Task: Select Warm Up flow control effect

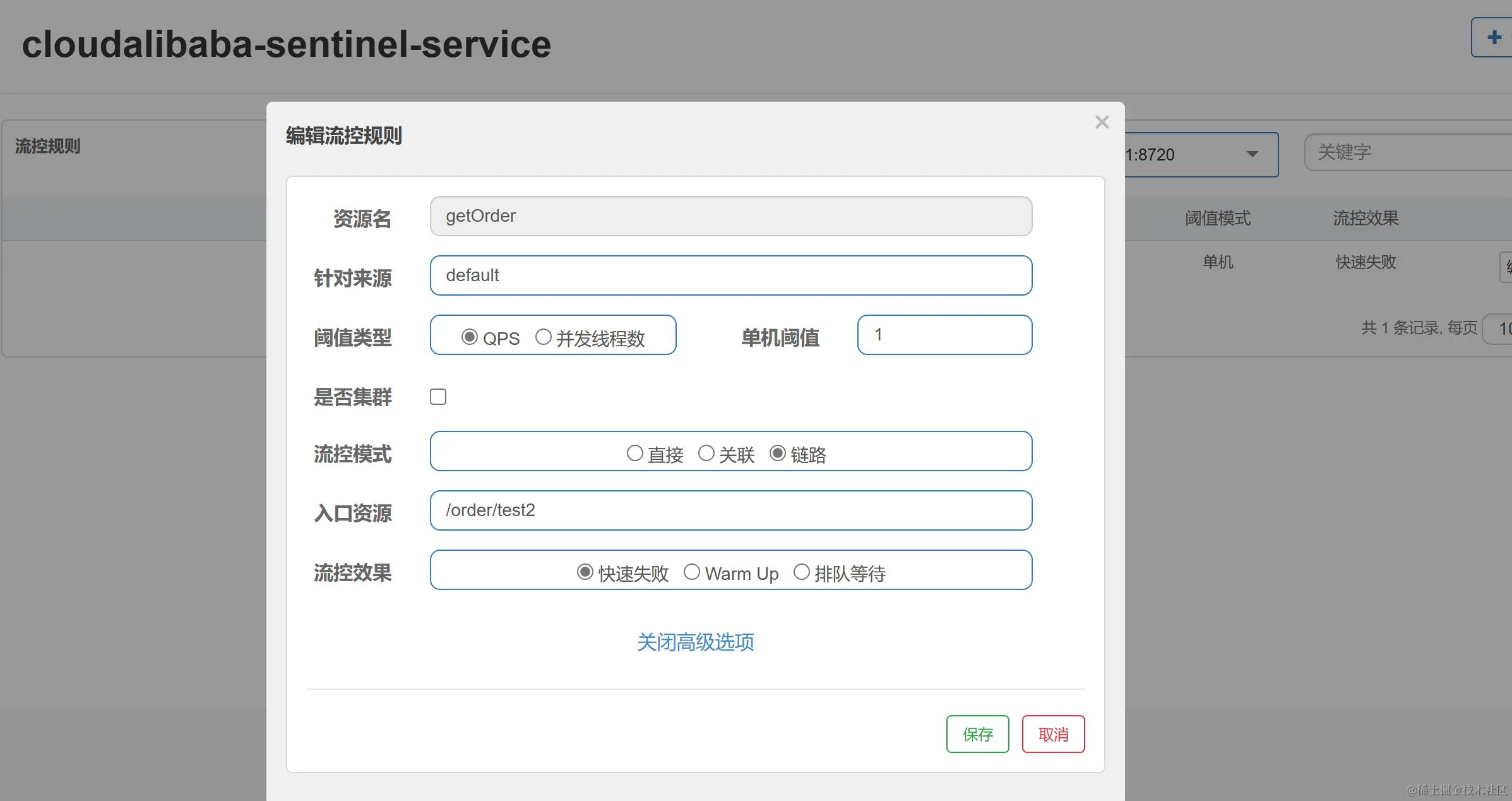Action: [x=692, y=572]
